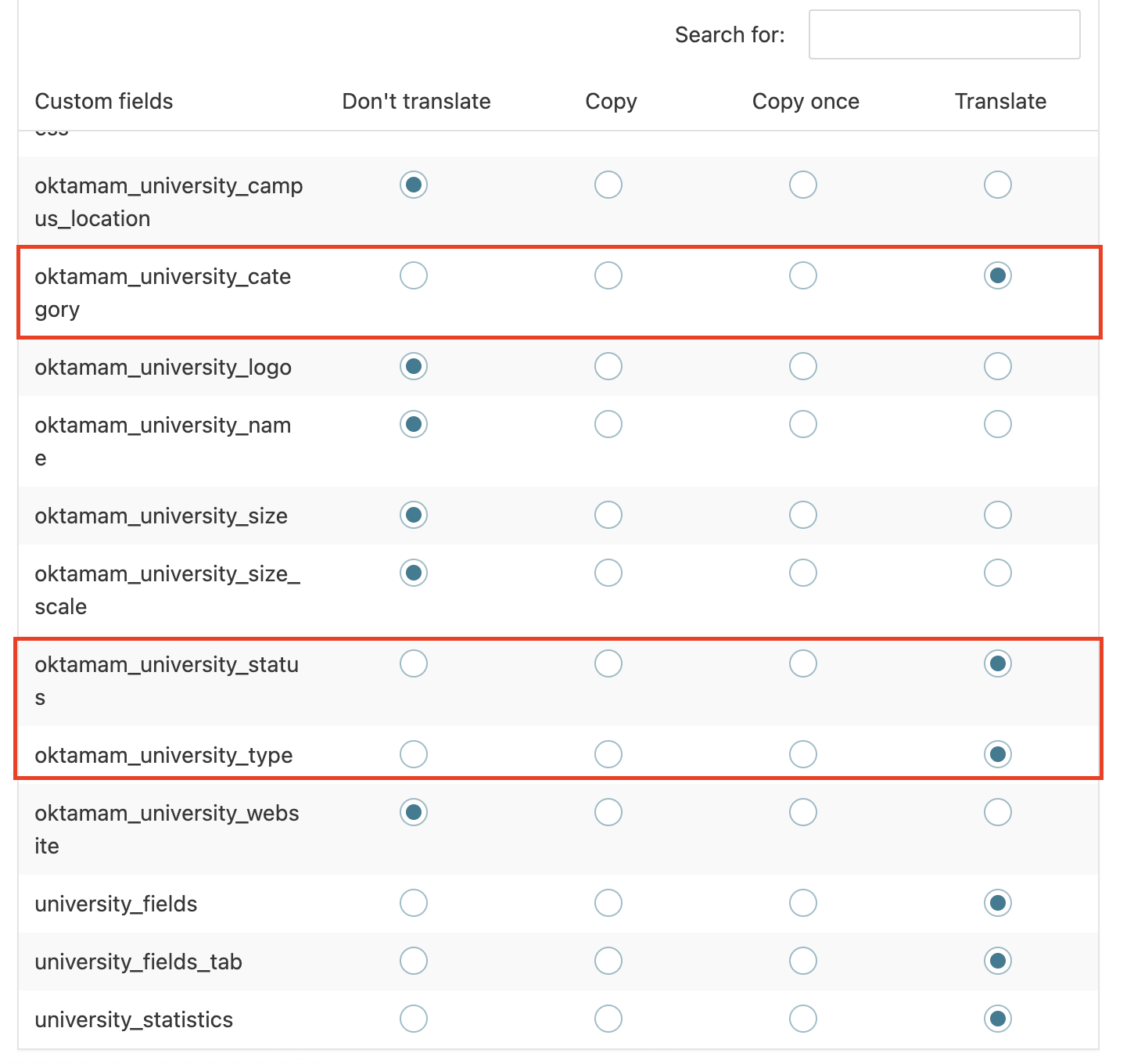Choose Copy for university_fields_tab
The image size is (1134, 1064).
(608, 962)
